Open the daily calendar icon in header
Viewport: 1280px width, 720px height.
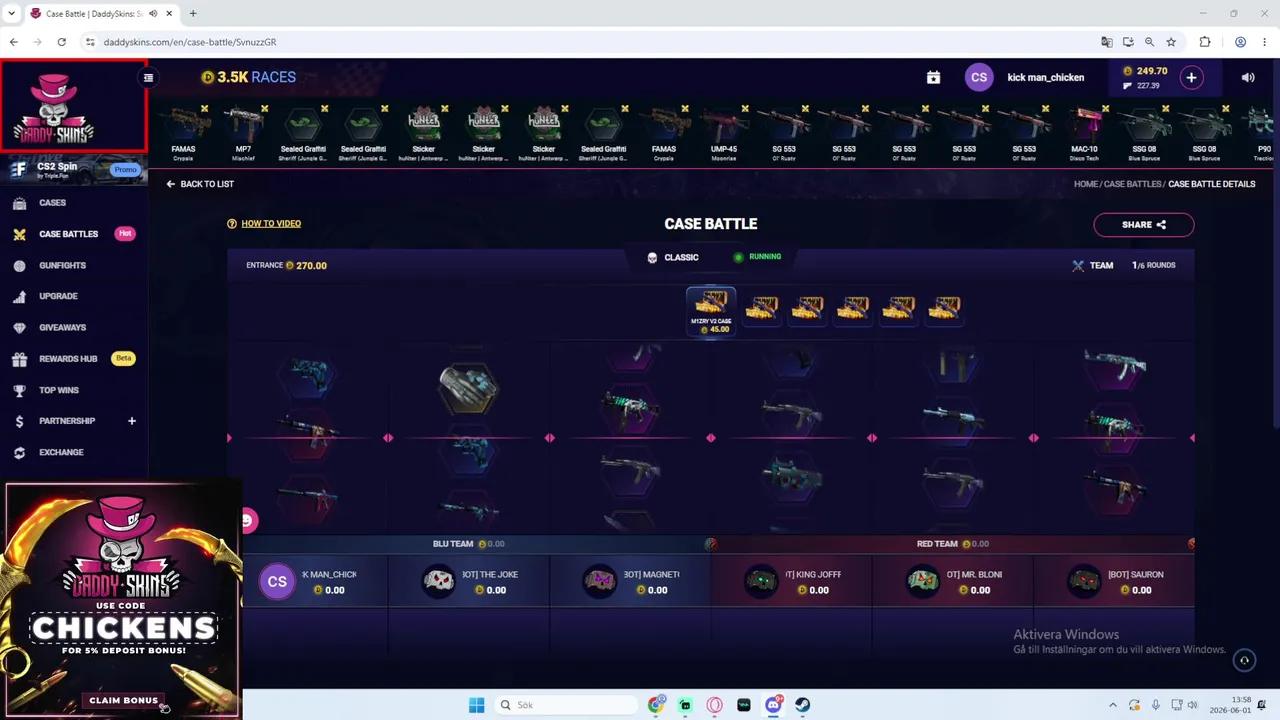coord(933,77)
